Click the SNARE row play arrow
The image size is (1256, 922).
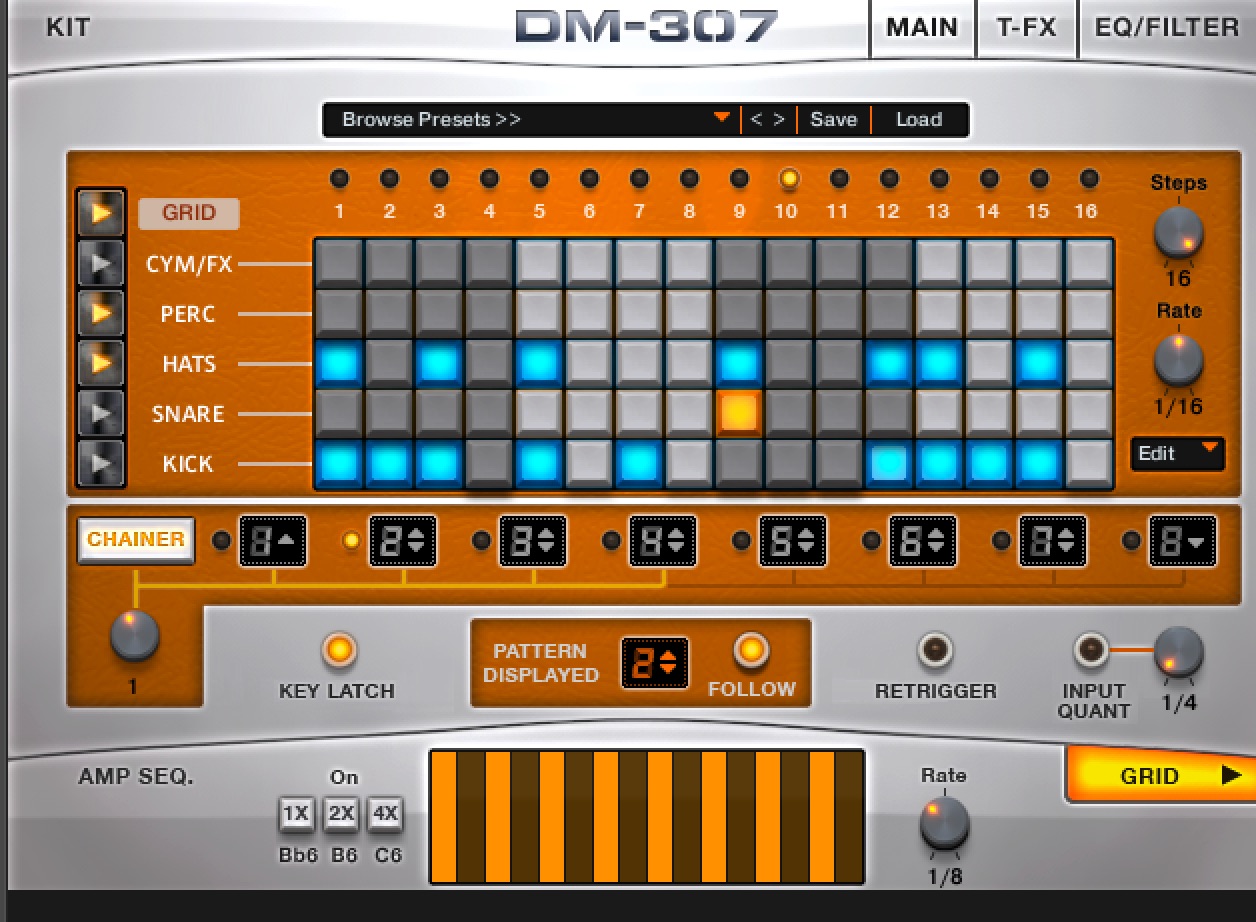pyautogui.click(x=101, y=414)
